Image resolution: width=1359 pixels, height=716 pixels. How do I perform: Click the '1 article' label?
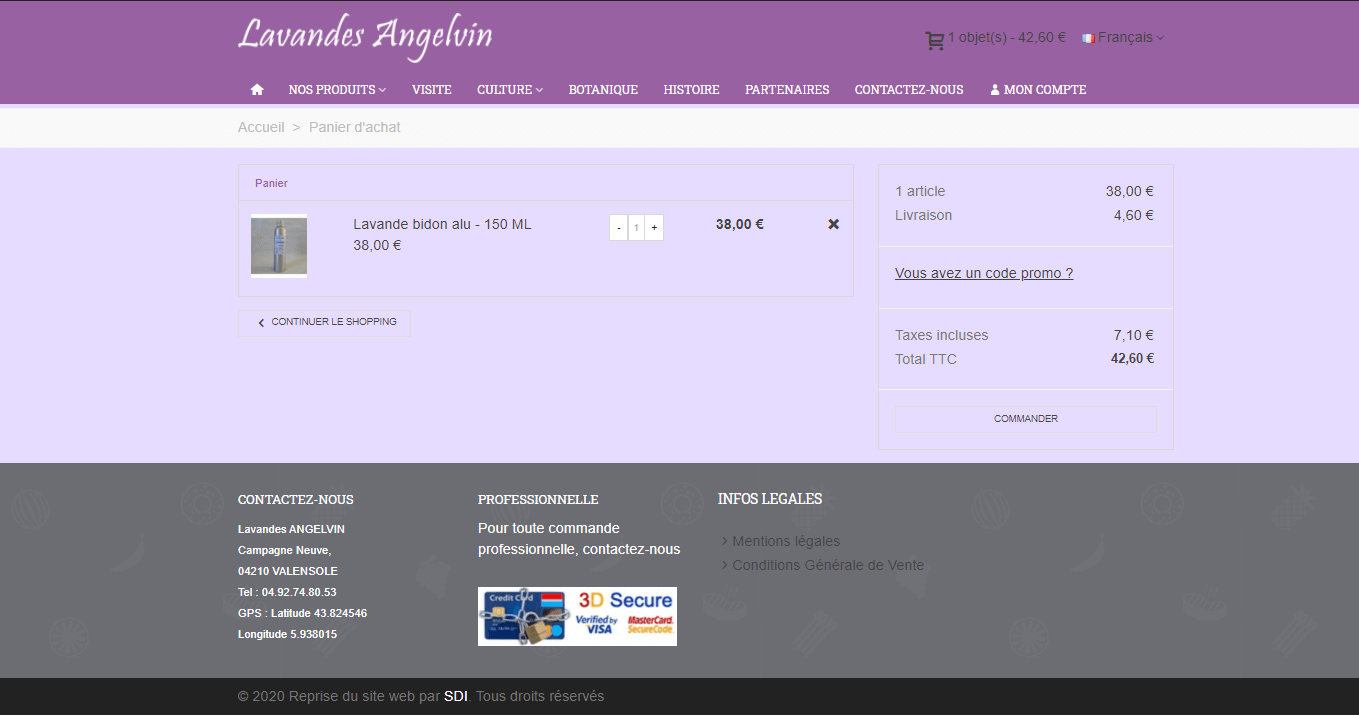tap(920, 191)
